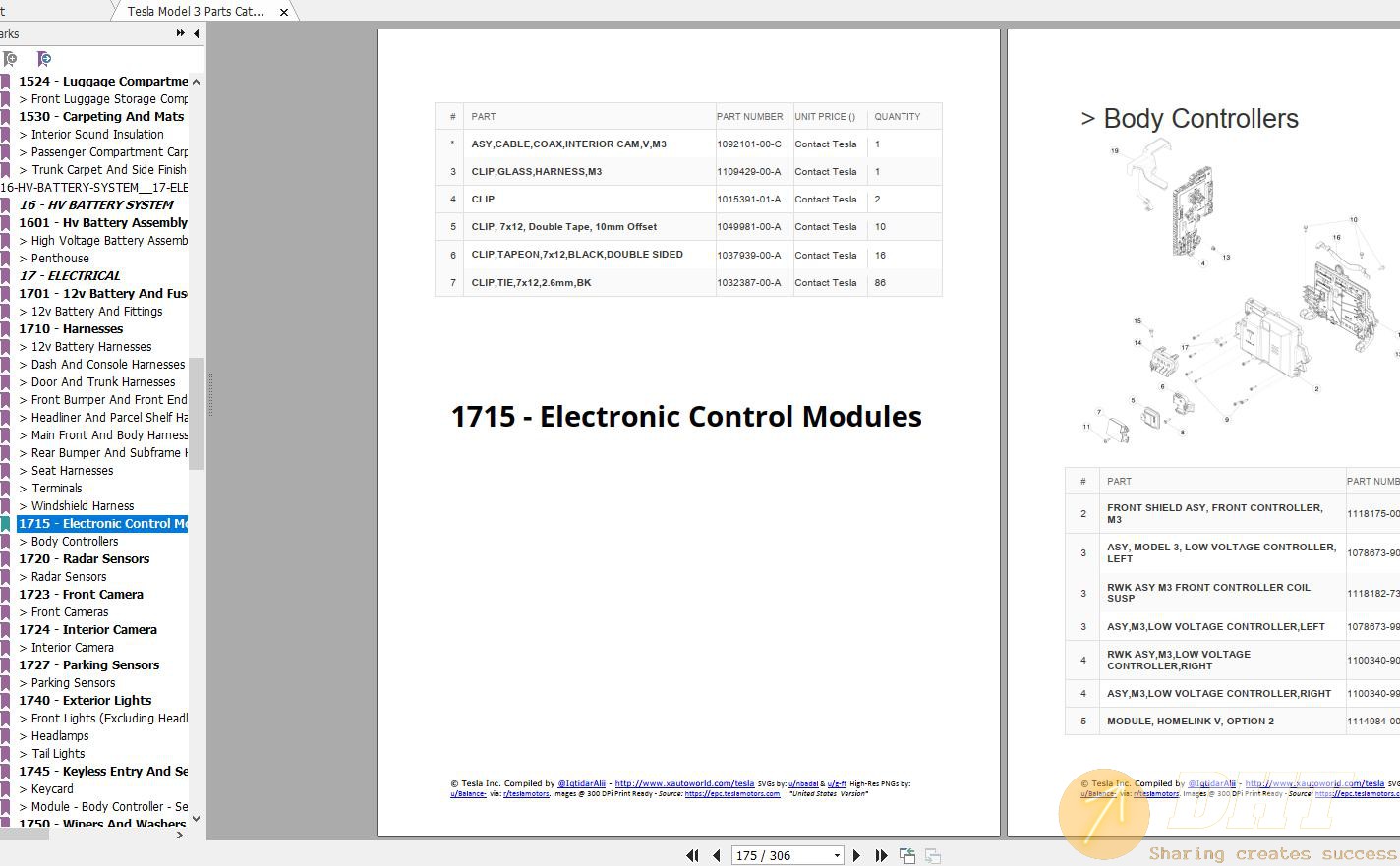Image resolution: width=1400 pixels, height=866 pixels.
Task: Open the Dash And Console Harnesses bookmark
Action: click(102, 365)
